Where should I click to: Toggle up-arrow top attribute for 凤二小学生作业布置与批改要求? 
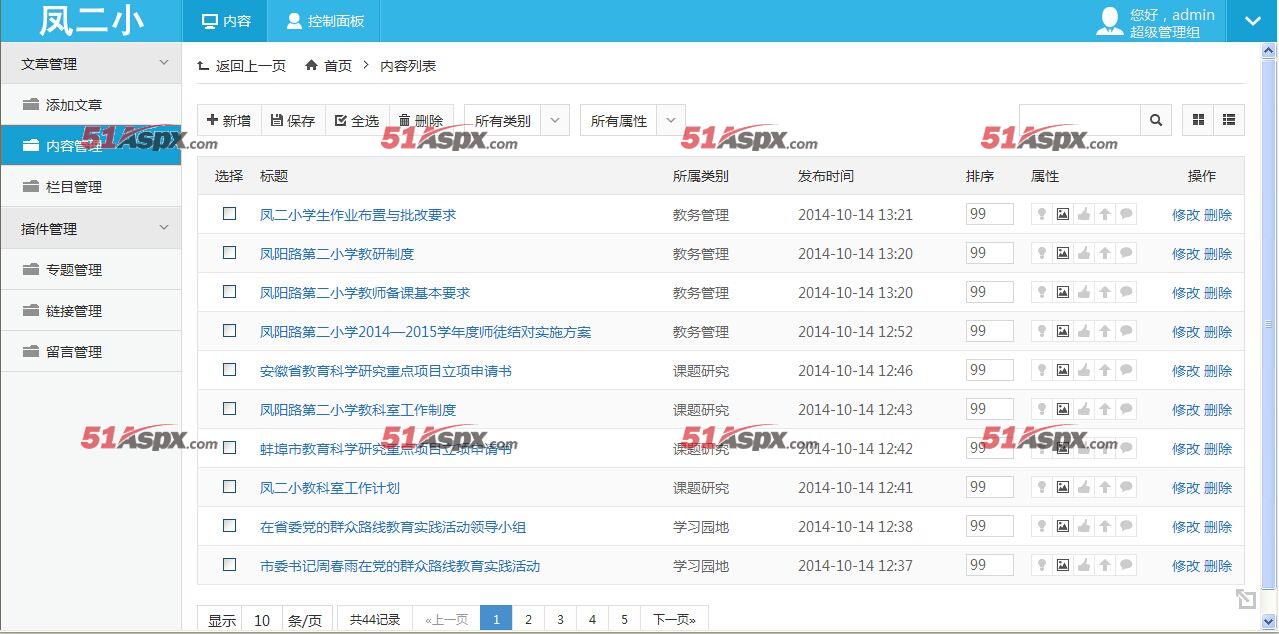coord(1105,214)
